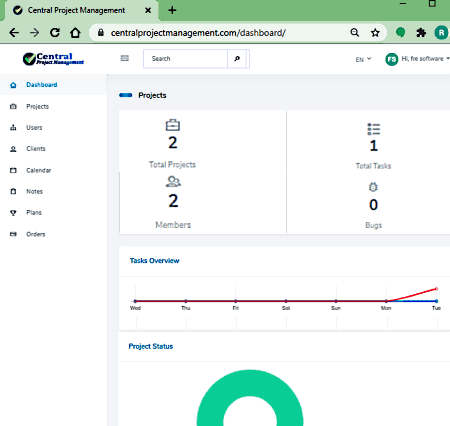This screenshot has height=426, width=450.
Task: Click the Bugs label
Action: point(374,225)
